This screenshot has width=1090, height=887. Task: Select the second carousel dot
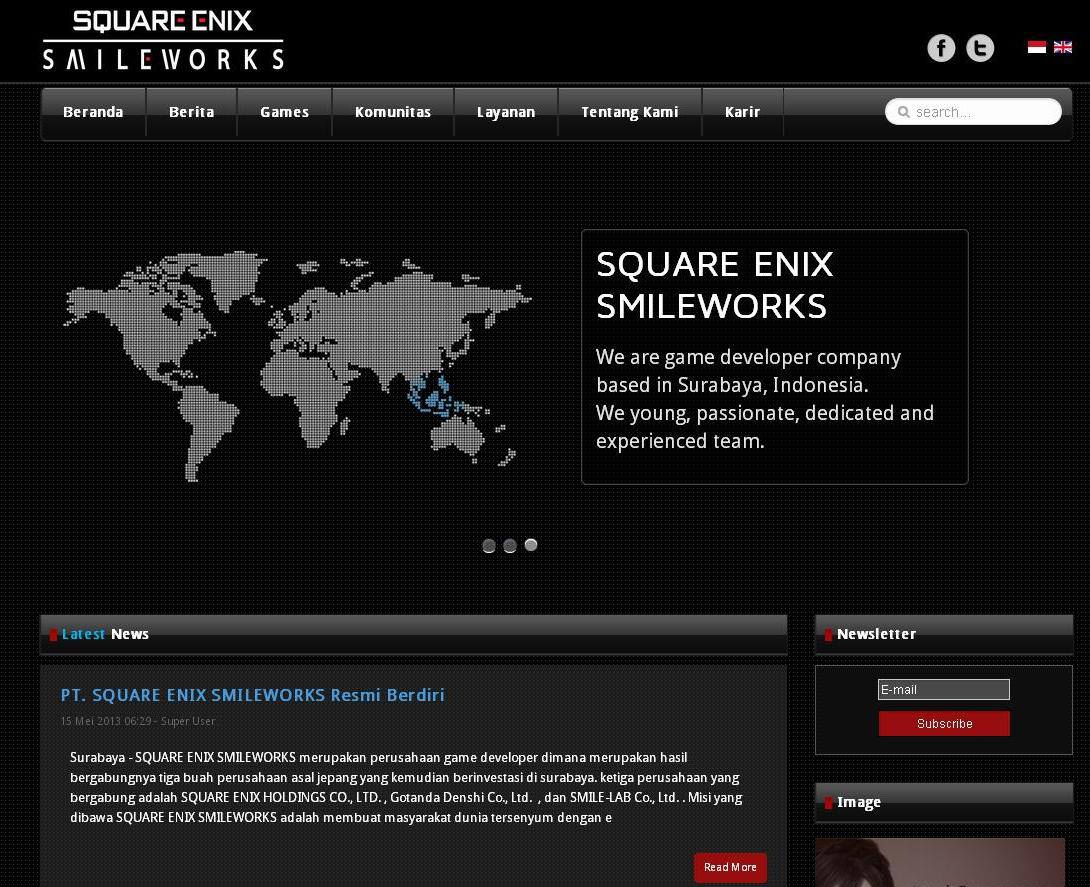[x=510, y=545]
